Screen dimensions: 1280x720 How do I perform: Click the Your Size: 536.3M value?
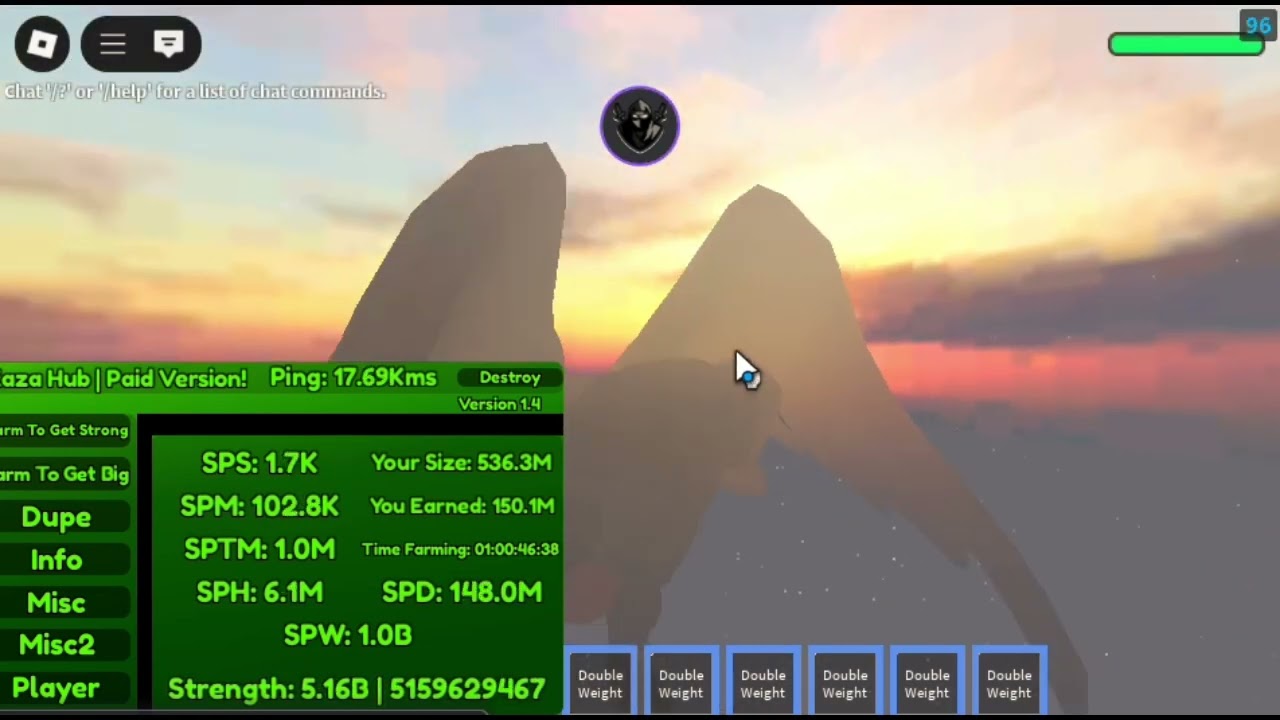[461, 463]
